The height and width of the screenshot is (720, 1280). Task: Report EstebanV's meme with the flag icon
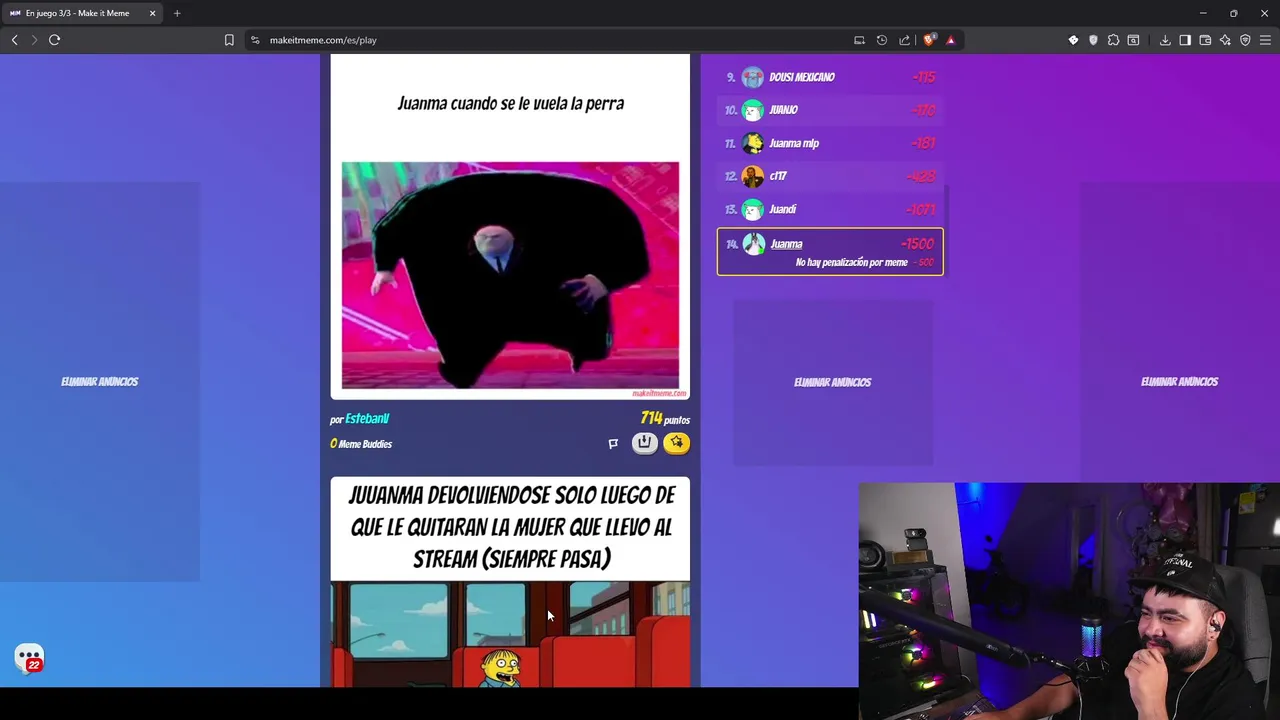click(x=613, y=444)
